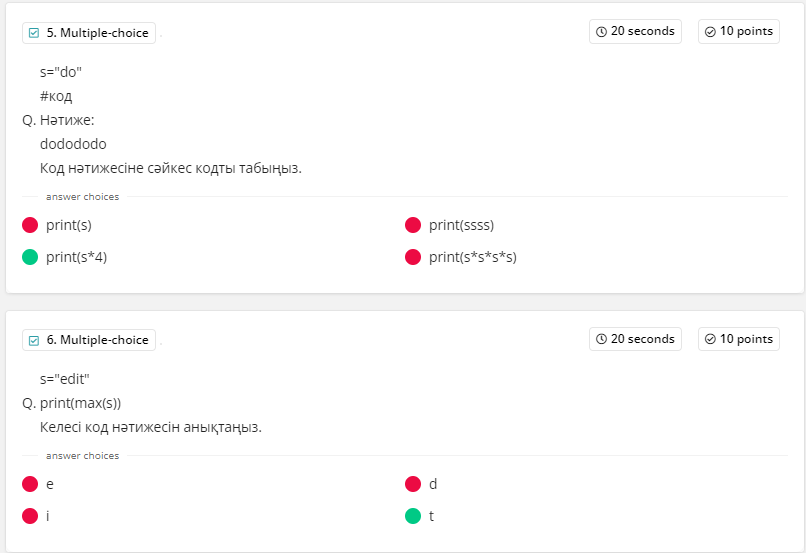Click the '5. Multiple-choice' question type label
806x553 pixels.
tap(97, 33)
